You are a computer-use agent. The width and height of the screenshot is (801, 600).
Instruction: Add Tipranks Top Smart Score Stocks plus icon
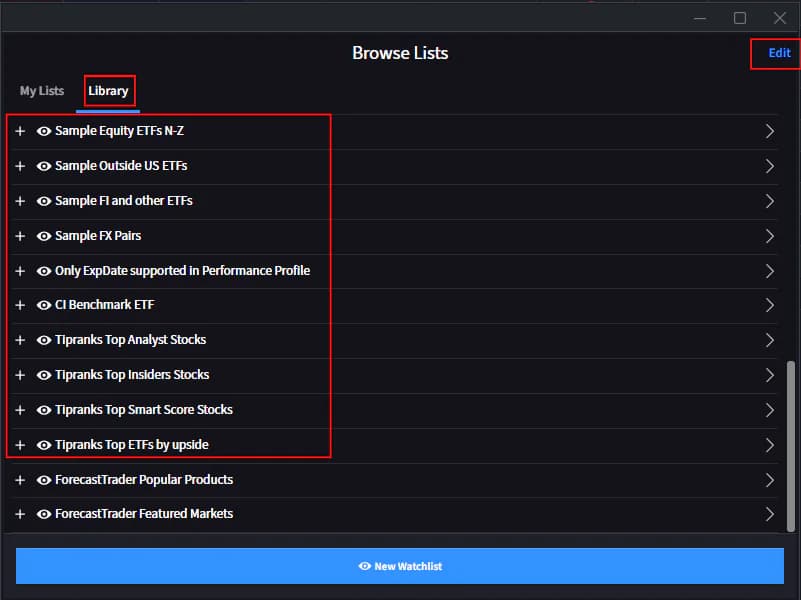(x=20, y=410)
